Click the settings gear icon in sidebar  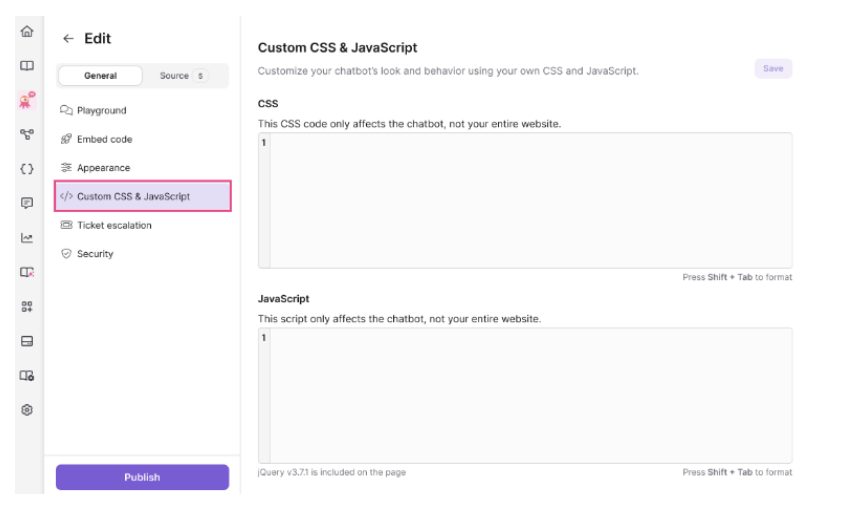point(28,410)
